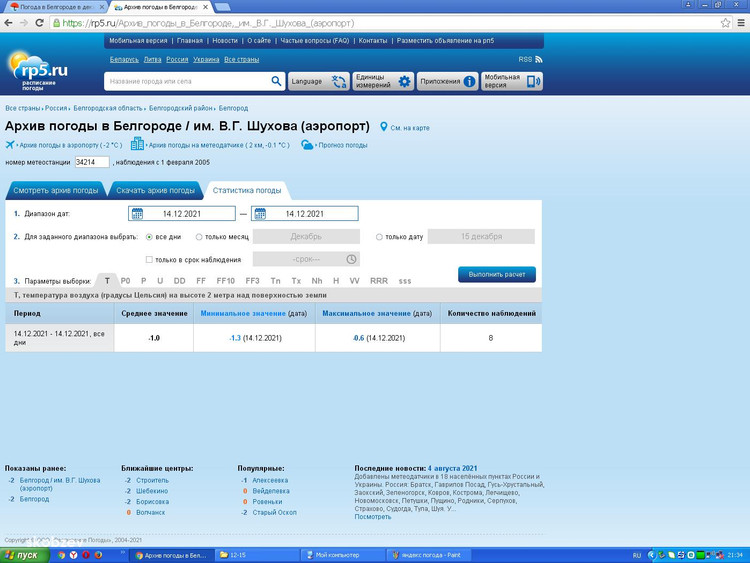The height and width of the screenshot is (563, 750).
Task: Click the airplane airport archive icon
Action: coord(10,145)
